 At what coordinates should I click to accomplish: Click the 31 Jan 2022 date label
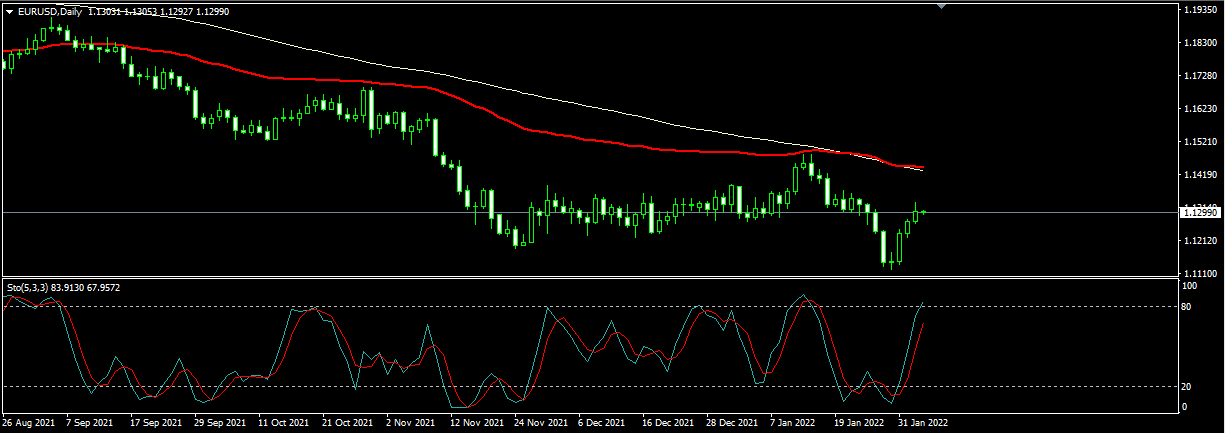[x=923, y=423]
